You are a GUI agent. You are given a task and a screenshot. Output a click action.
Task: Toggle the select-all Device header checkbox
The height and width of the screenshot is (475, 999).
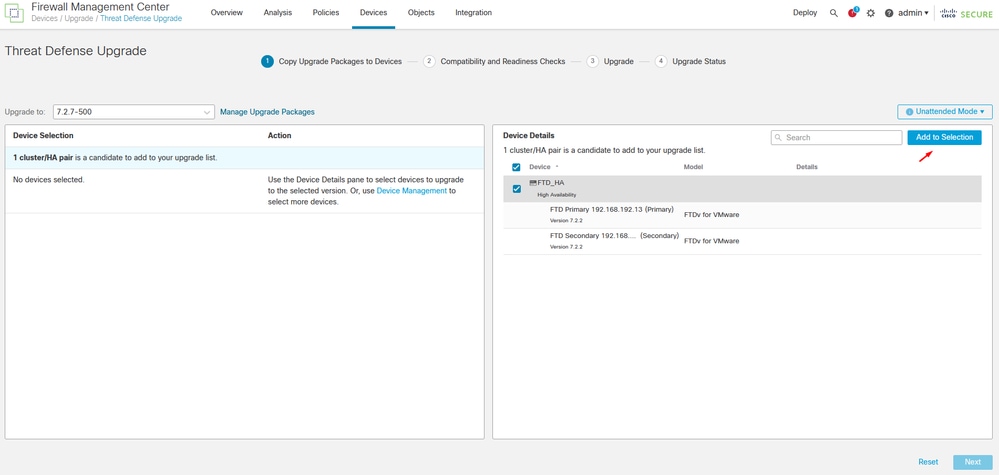click(517, 167)
